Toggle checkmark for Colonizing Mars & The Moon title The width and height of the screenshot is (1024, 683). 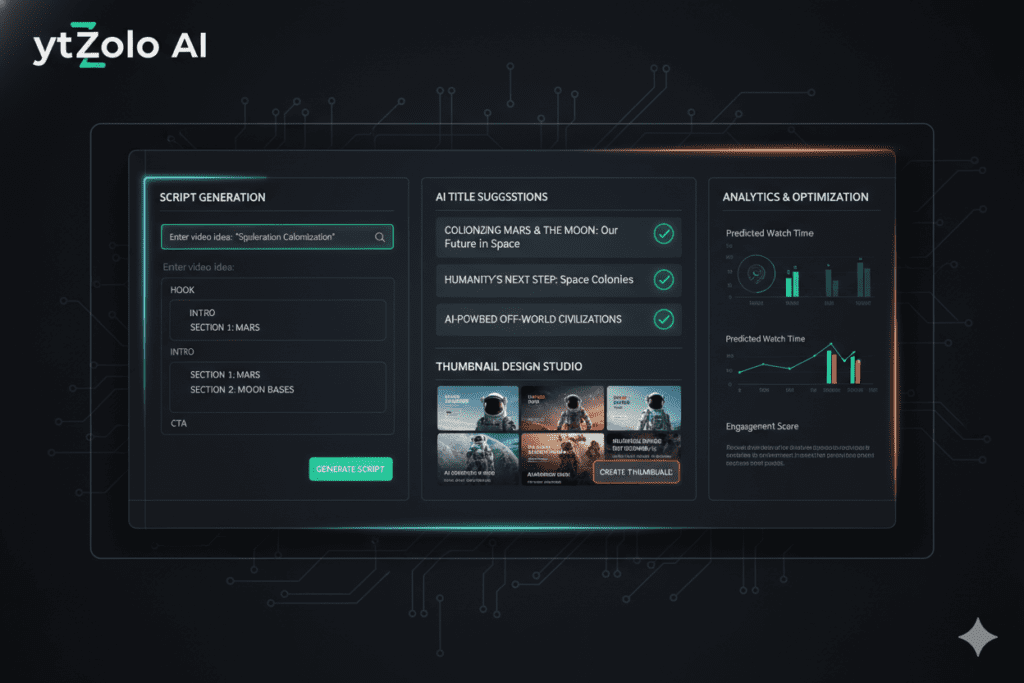pos(663,234)
